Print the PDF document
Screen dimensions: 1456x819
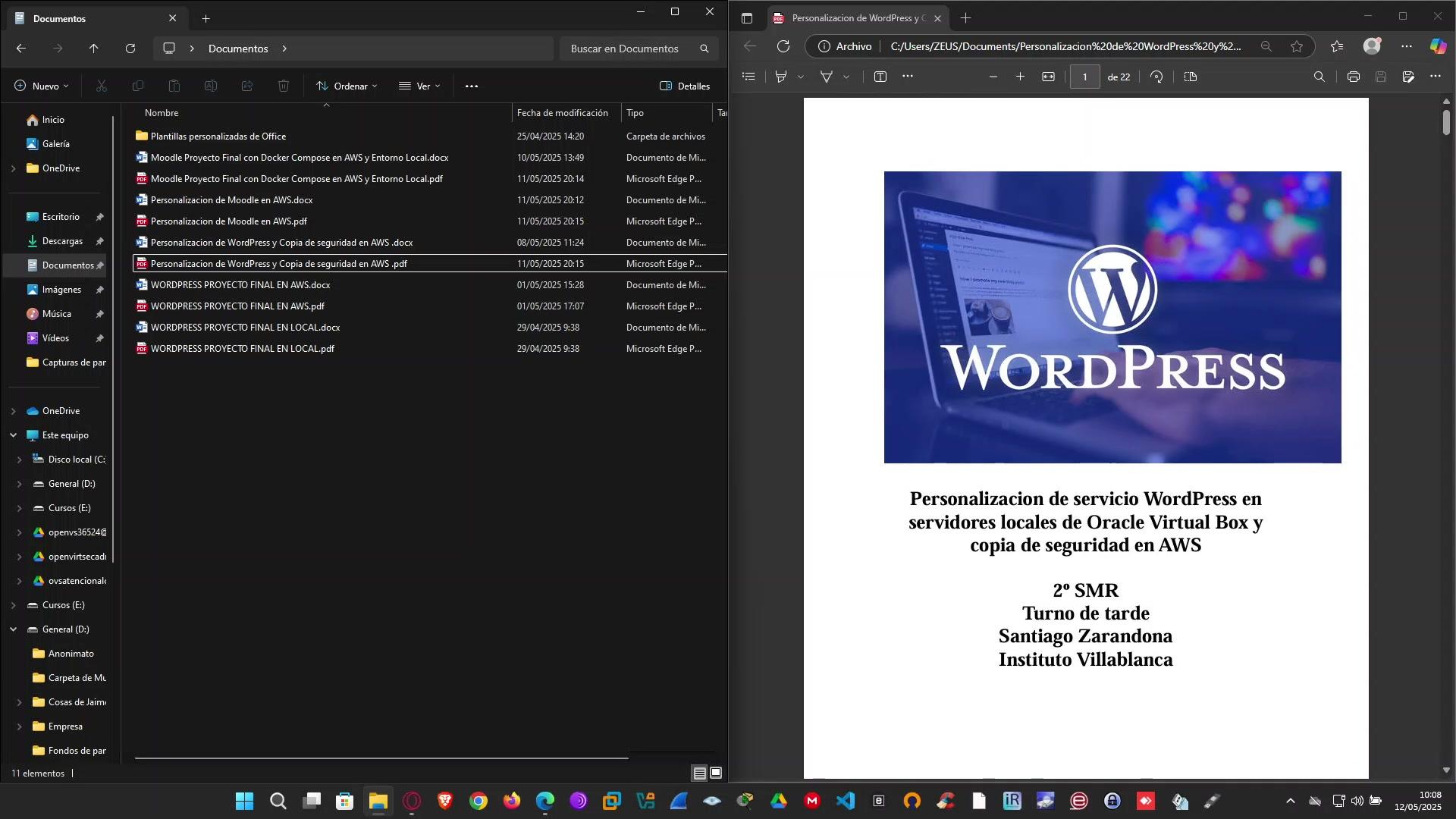click(x=1354, y=77)
